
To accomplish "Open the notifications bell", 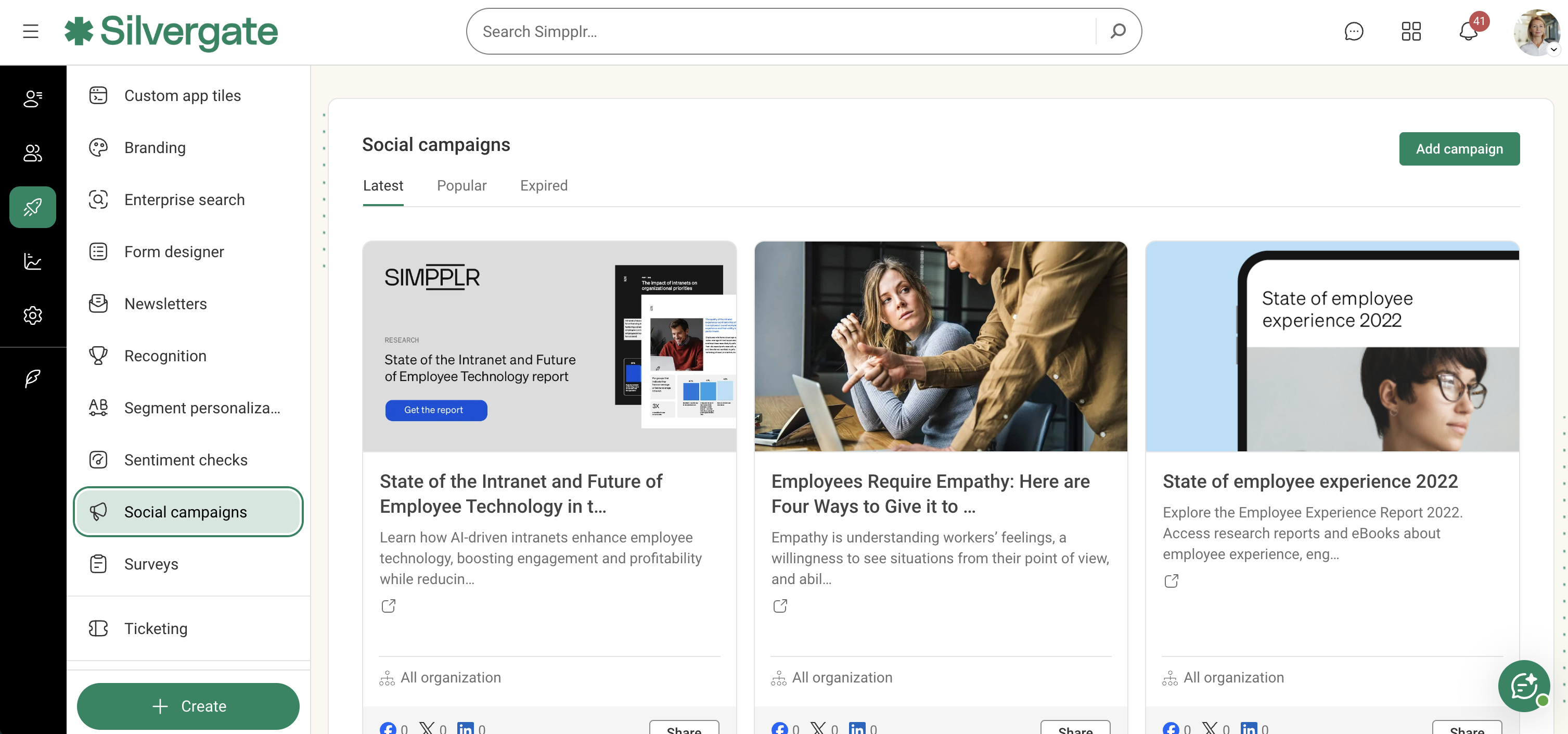I will click(1468, 32).
